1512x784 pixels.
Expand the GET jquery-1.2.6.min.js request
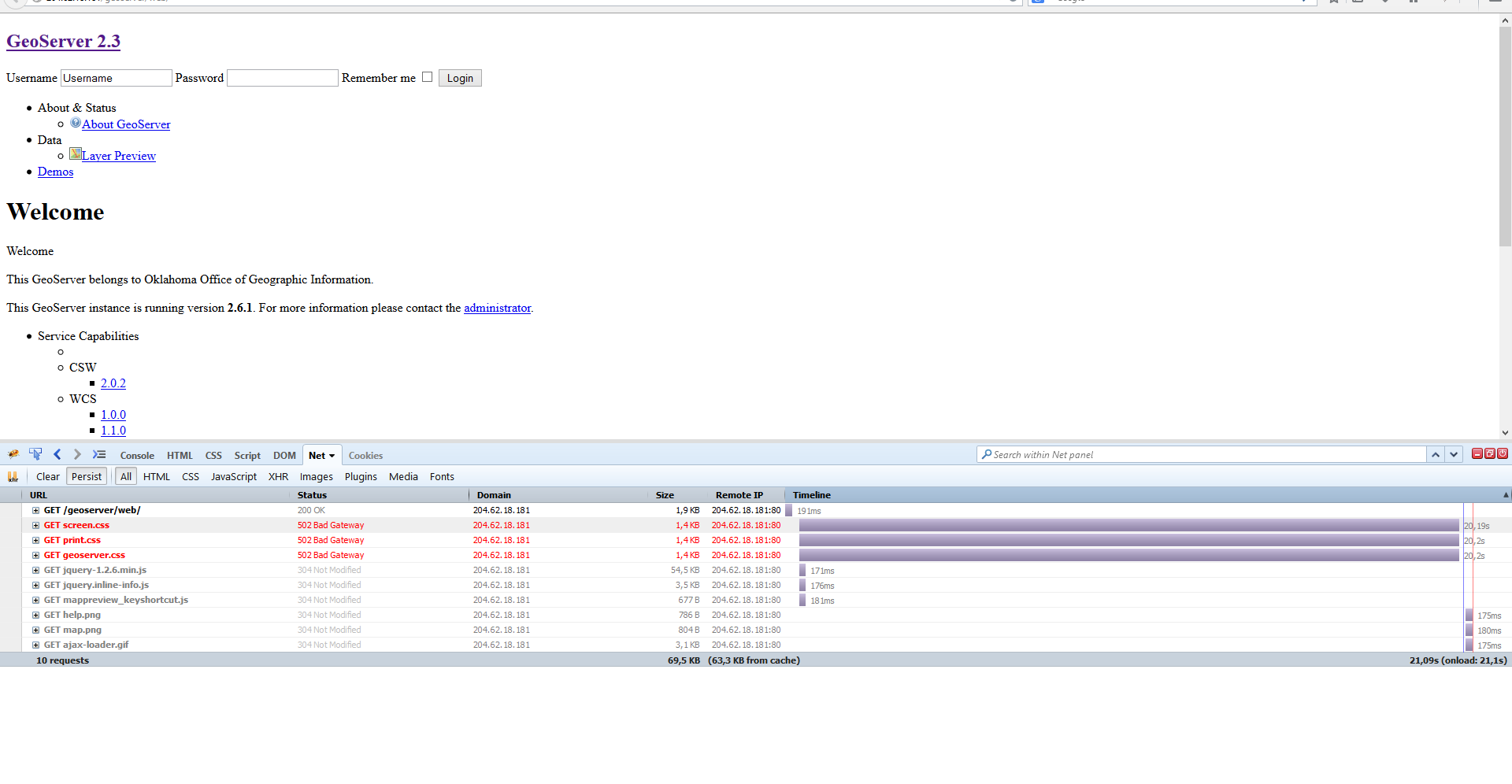coord(35,570)
